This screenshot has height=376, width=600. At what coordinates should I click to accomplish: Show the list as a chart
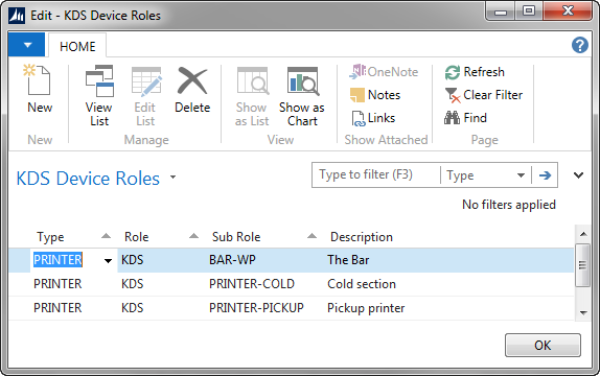[x=302, y=96]
